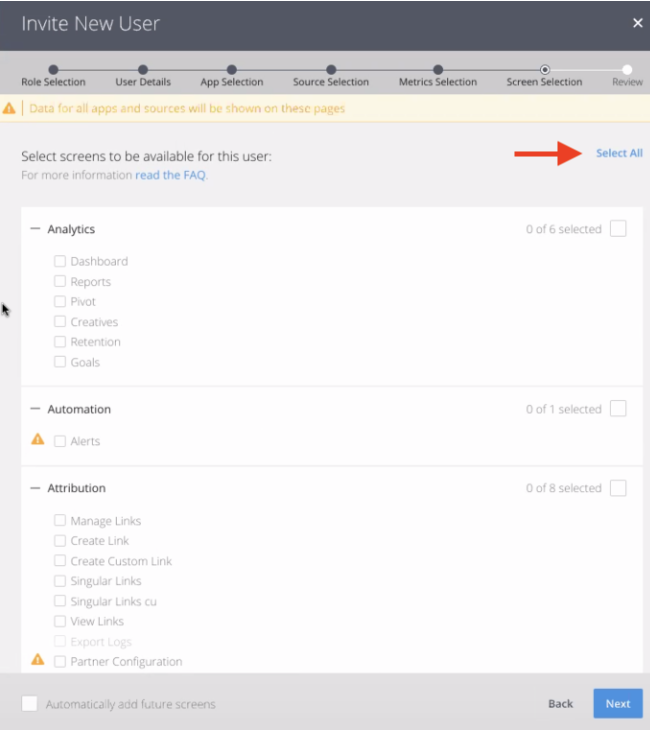This screenshot has width=650, height=730.
Task: Tick the Singular Links checkbox
Action: (60, 581)
